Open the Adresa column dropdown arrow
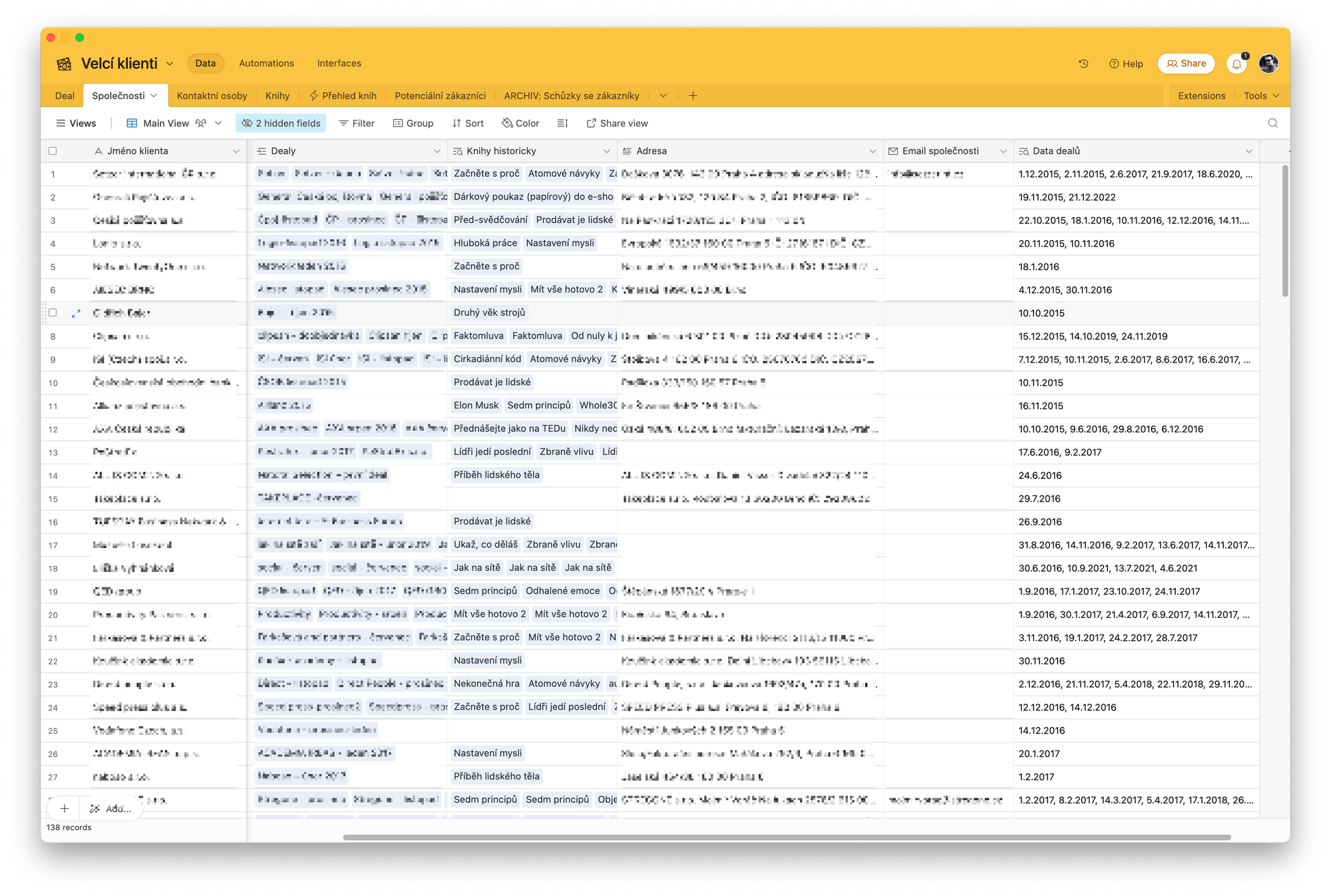1331x896 pixels. point(872,151)
